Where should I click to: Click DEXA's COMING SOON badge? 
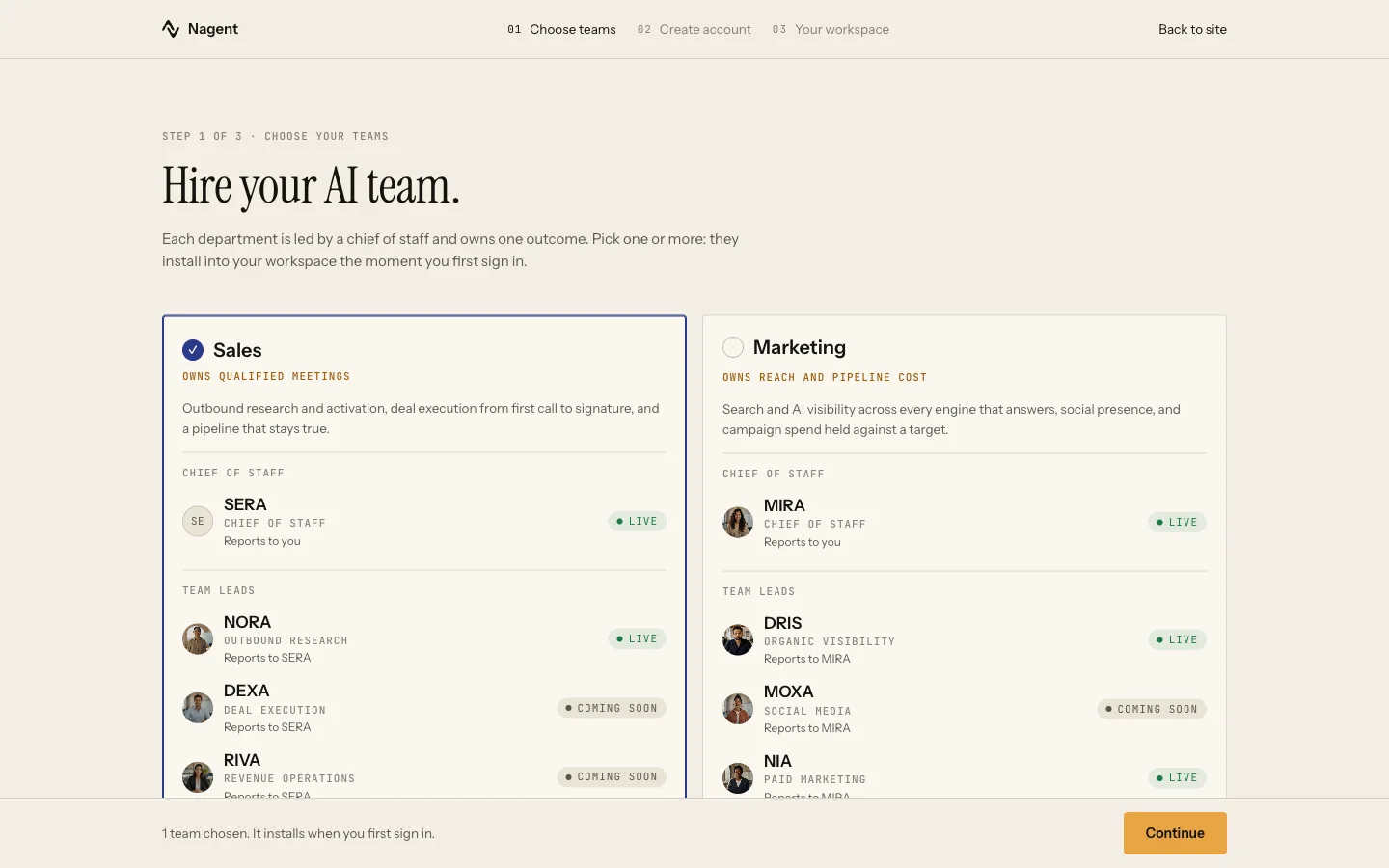pos(612,709)
